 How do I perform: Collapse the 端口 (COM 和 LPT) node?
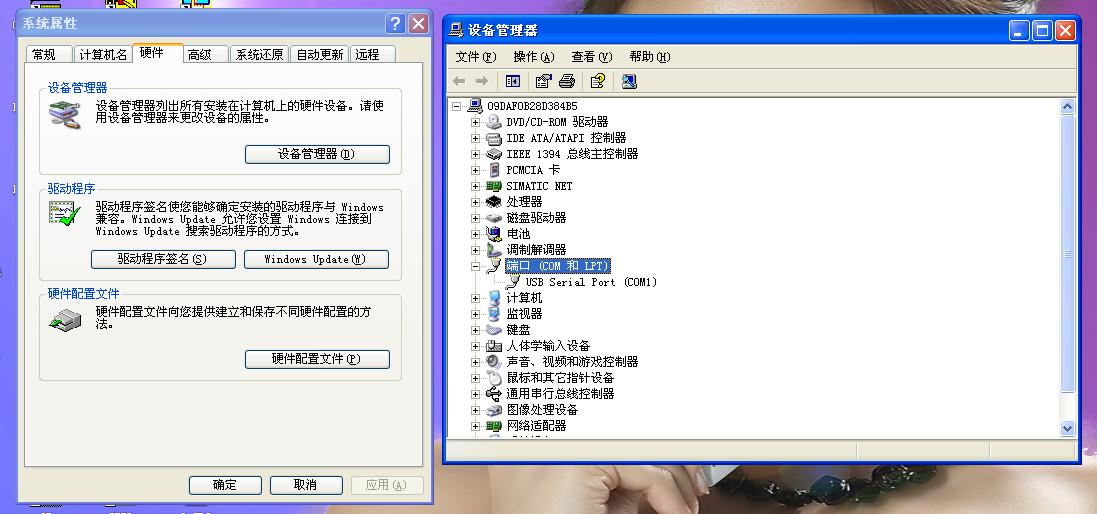pos(475,266)
